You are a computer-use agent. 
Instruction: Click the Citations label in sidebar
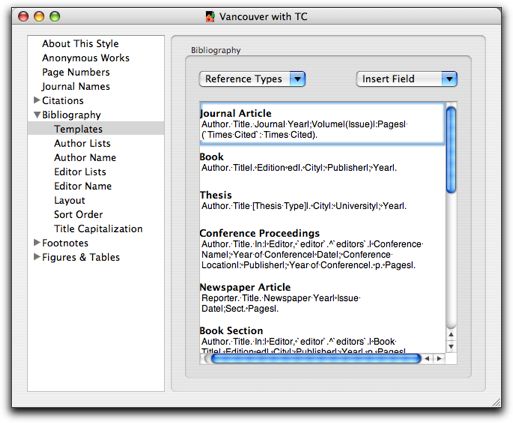click(63, 100)
